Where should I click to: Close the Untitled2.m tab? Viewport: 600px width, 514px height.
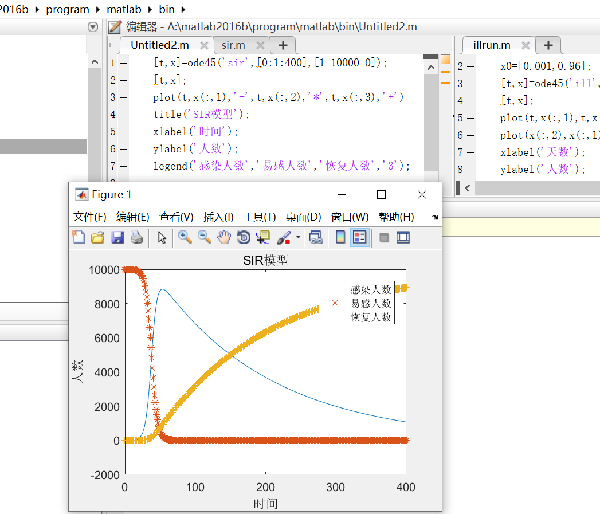[x=204, y=46]
